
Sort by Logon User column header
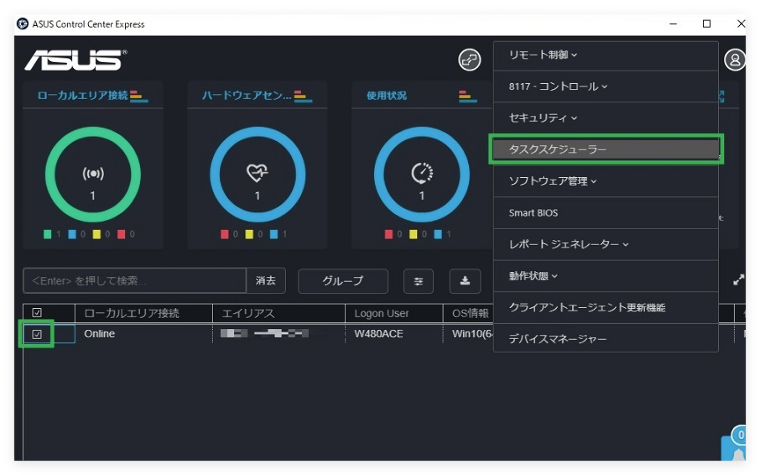[x=394, y=313]
